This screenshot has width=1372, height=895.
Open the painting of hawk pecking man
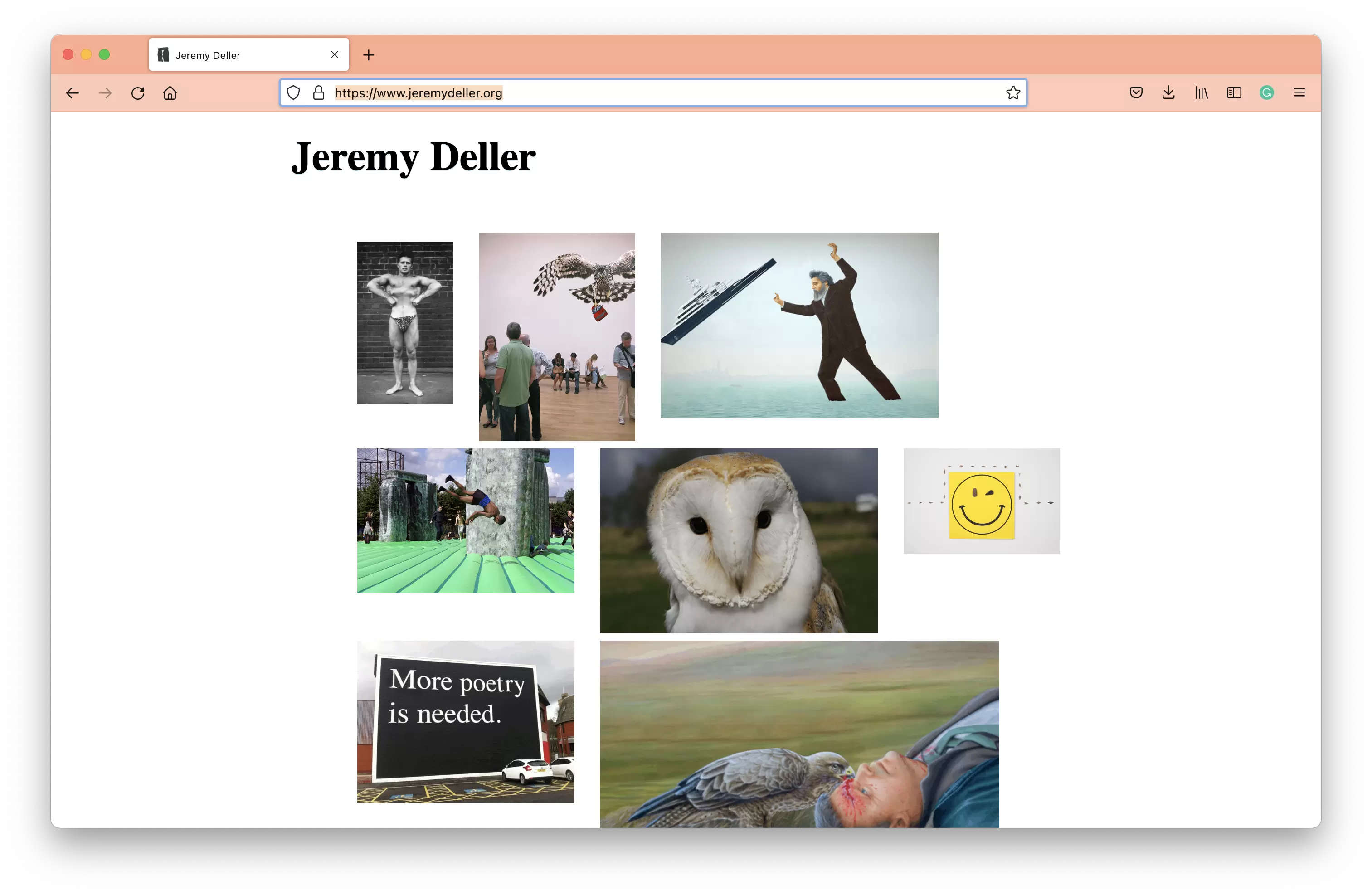[799, 734]
